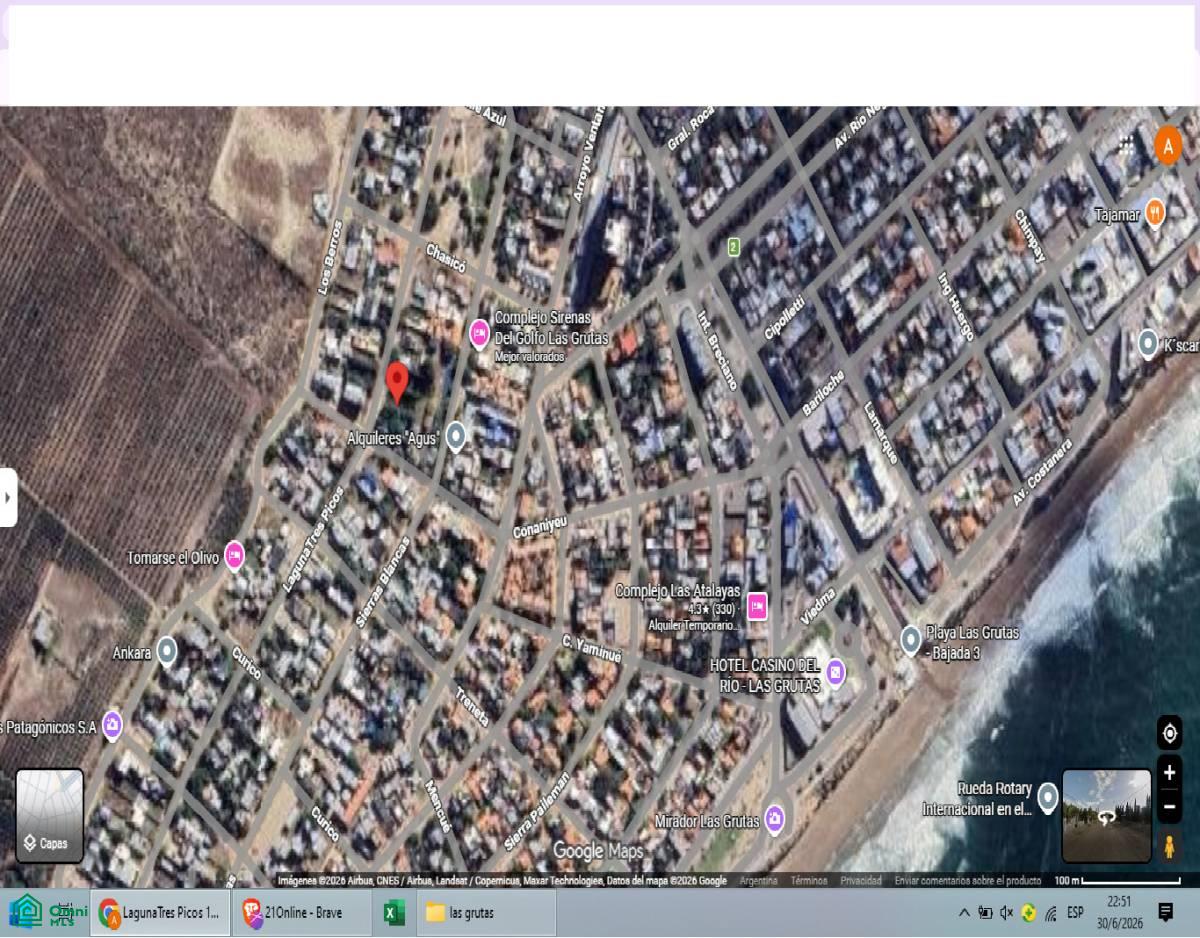Select the Hotel Casino del Rio camera pin
The height and width of the screenshot is (938, 1200).
[x=835, y=672]
